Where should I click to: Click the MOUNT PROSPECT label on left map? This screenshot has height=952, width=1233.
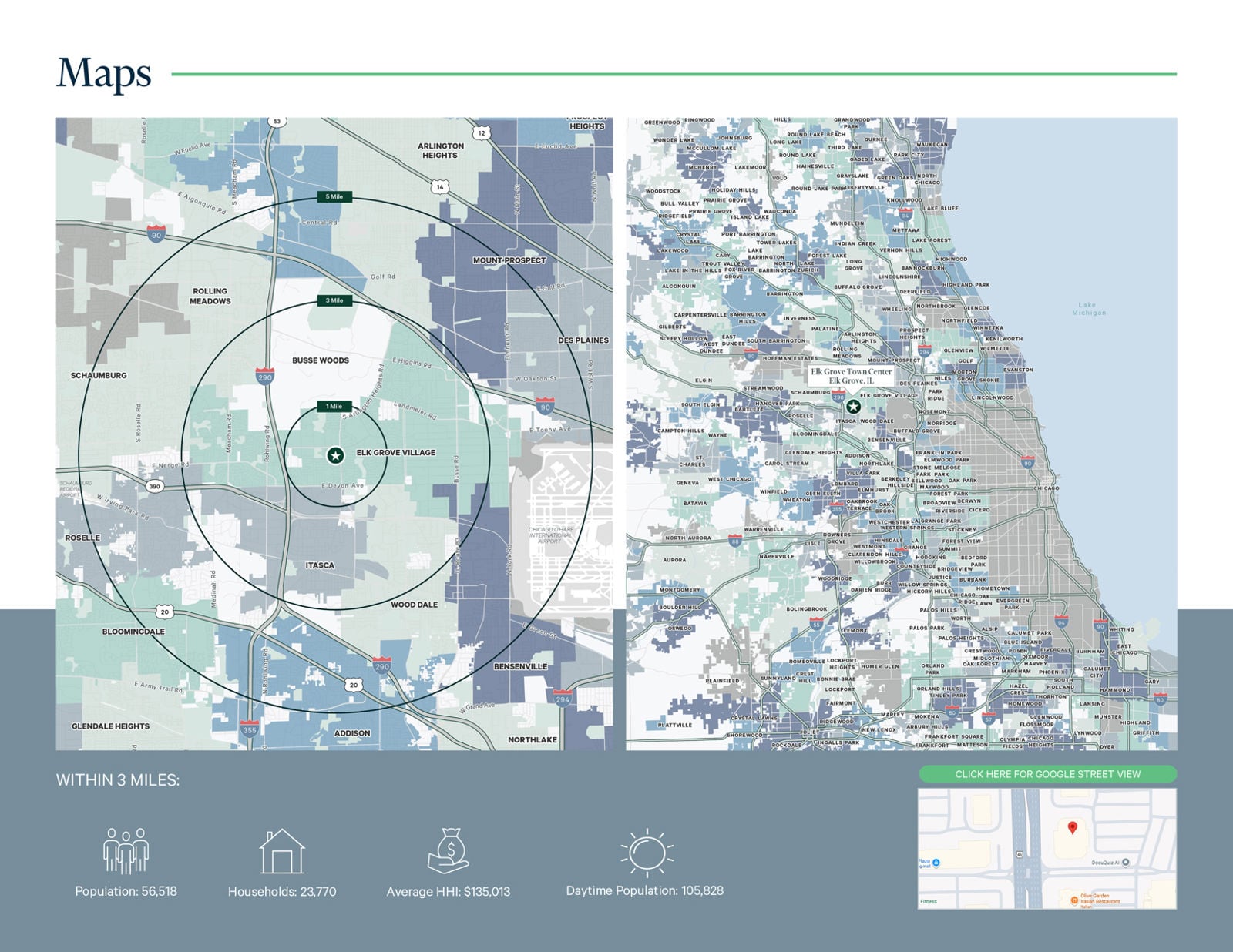[509, 260]
